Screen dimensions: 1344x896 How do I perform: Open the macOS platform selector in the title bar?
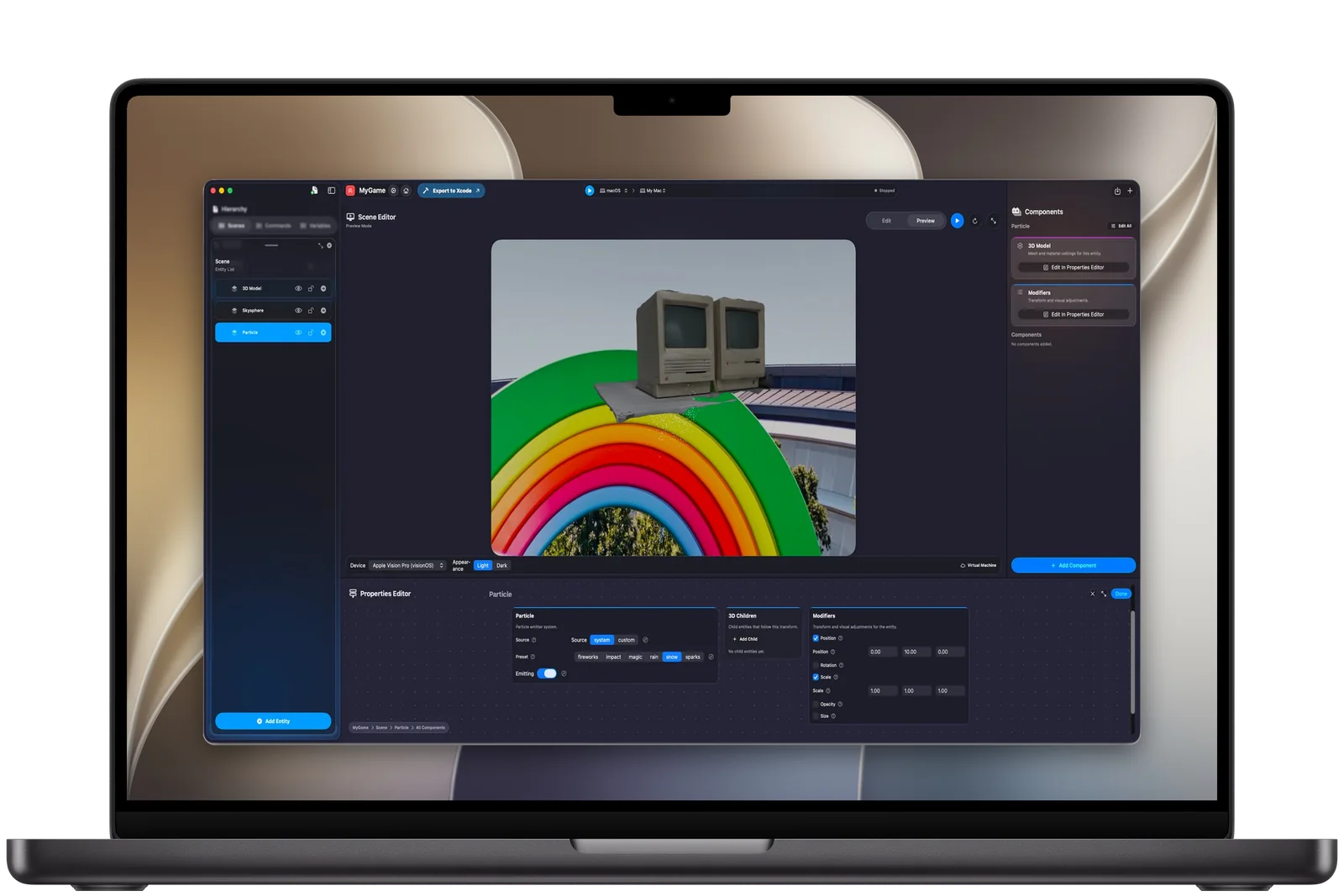click(613, 191)
